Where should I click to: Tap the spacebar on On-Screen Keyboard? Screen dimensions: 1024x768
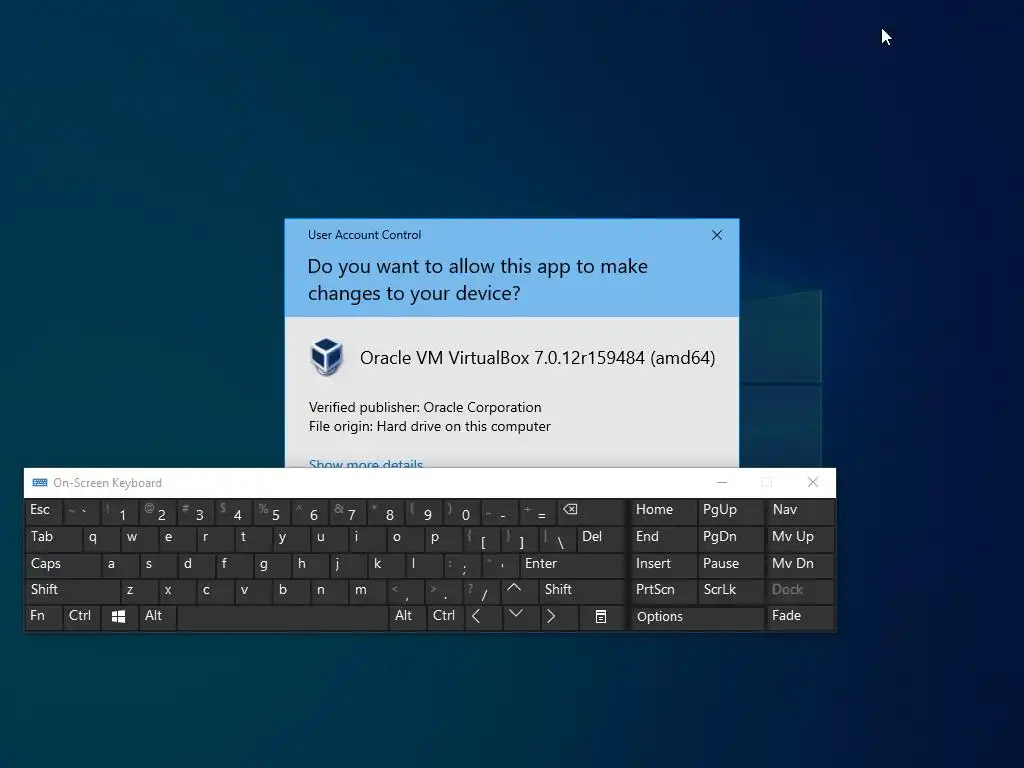282,617
